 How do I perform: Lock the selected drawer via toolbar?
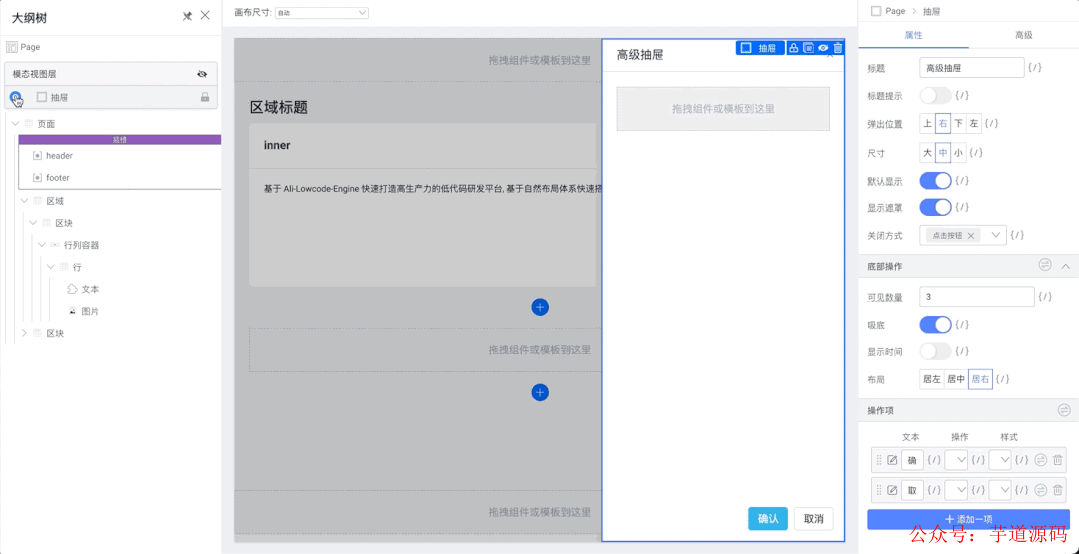pos(793,47)
